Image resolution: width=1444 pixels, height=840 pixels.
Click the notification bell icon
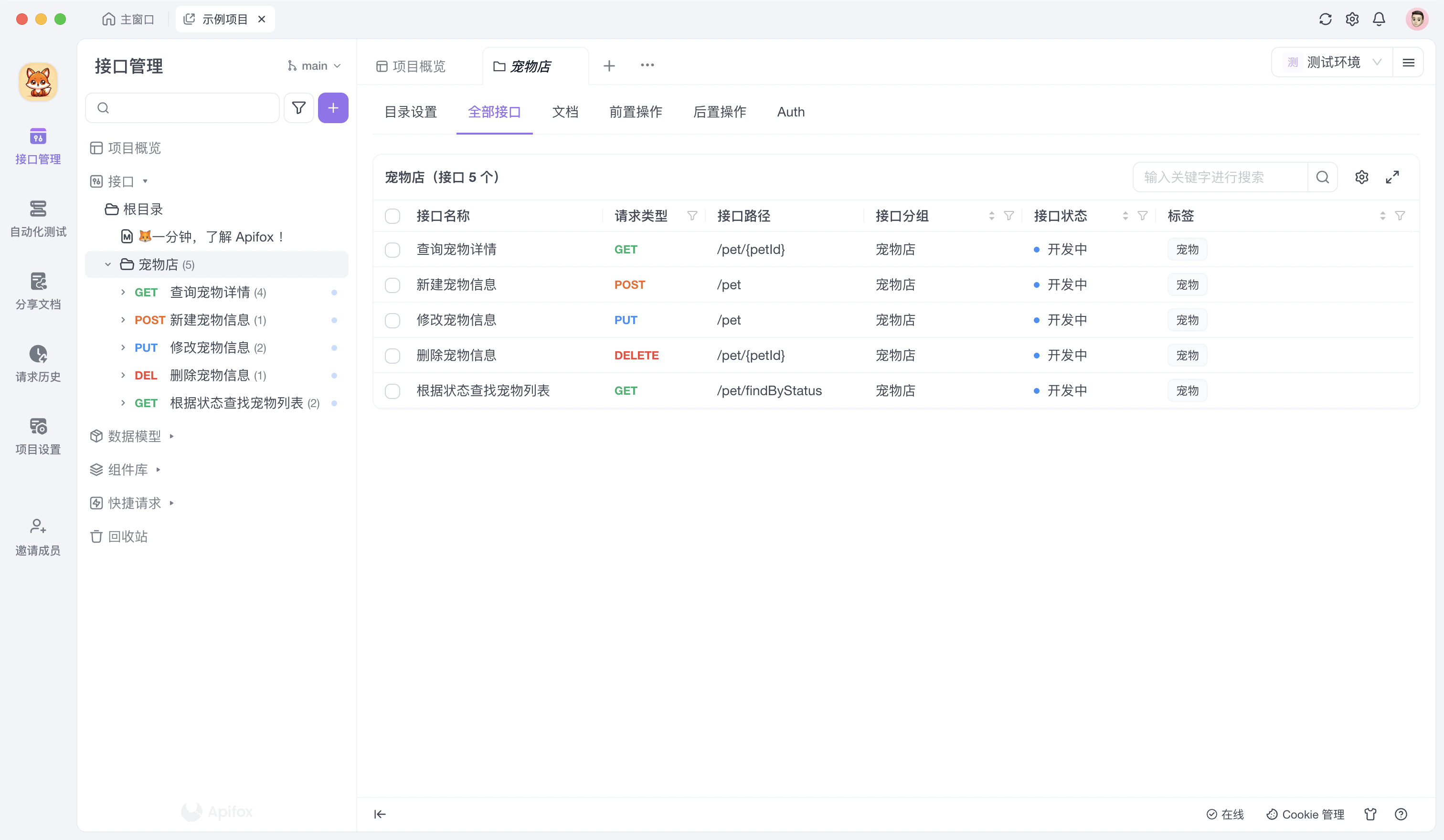point(1379,19)
